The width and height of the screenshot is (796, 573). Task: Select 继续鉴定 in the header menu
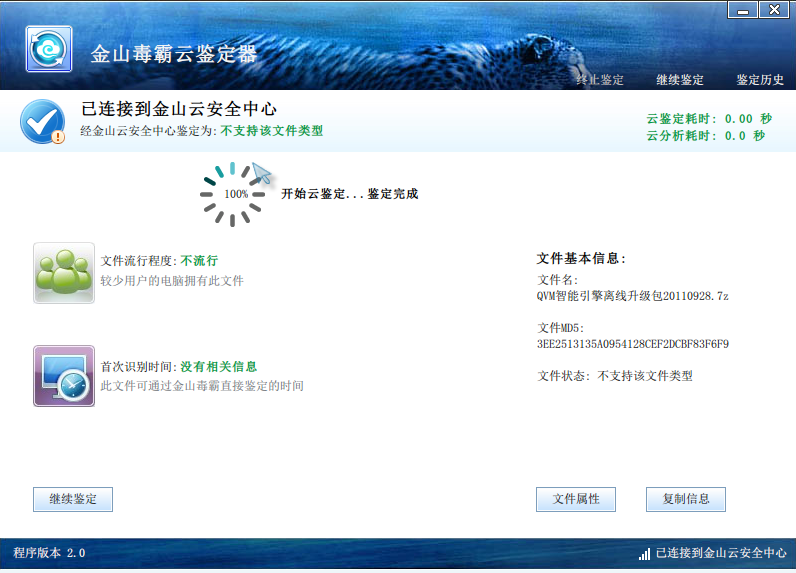point(680,80)
